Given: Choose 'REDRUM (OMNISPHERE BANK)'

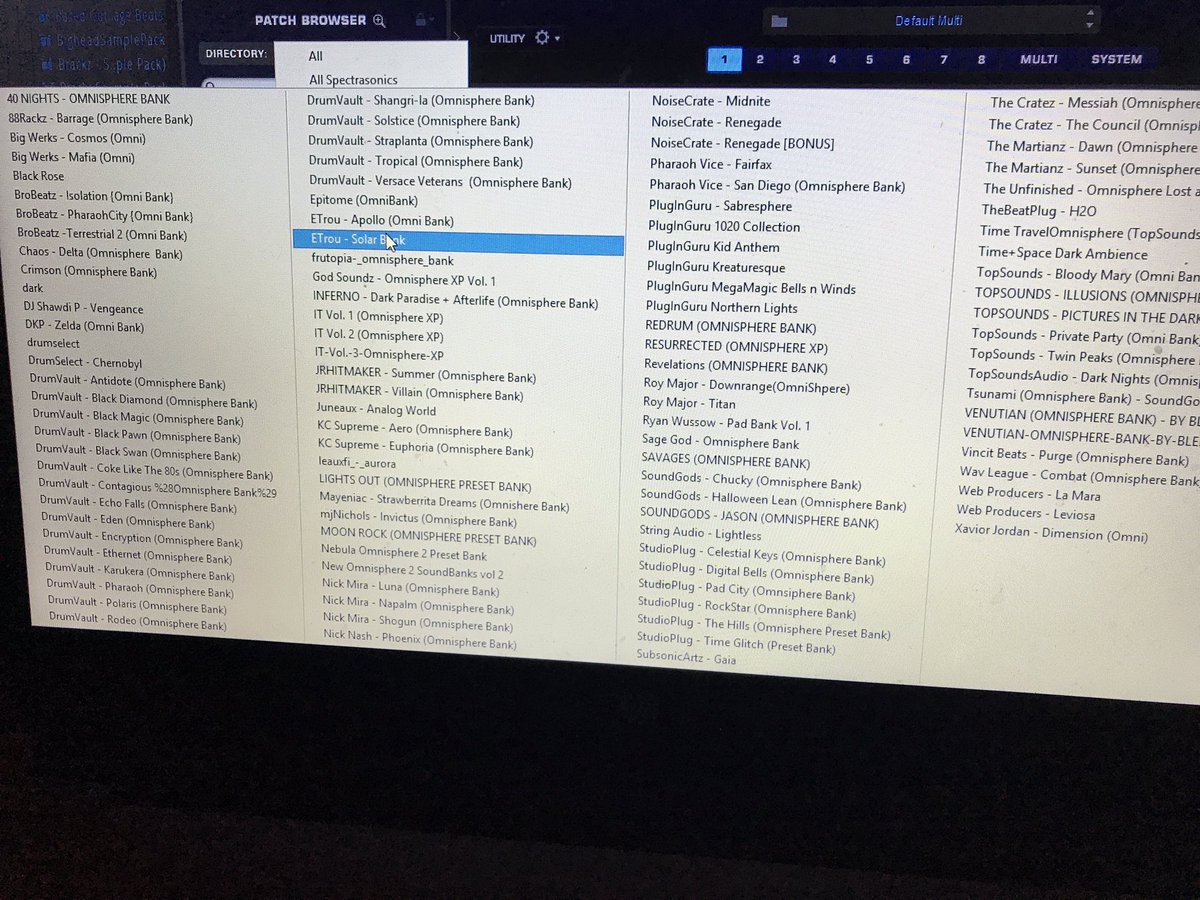Looking at the screenshot, I should [731, 328].
